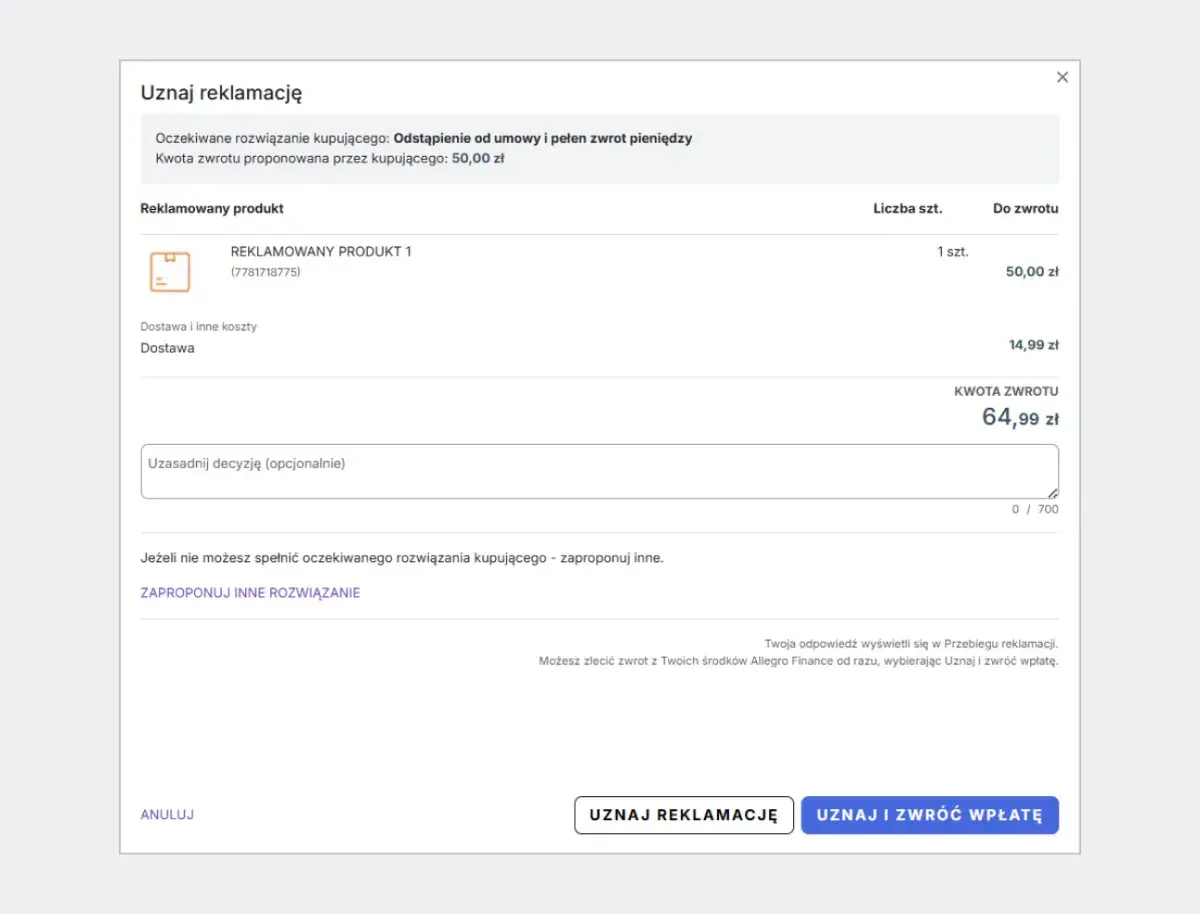Image resolution: width=1200 pixels, height=914 pixels.
Task: Click the hint Jeżeli nie możesz spełnić oczekiwanego rozwiązania
Action: pyautogui.click(x=402, y=558)
